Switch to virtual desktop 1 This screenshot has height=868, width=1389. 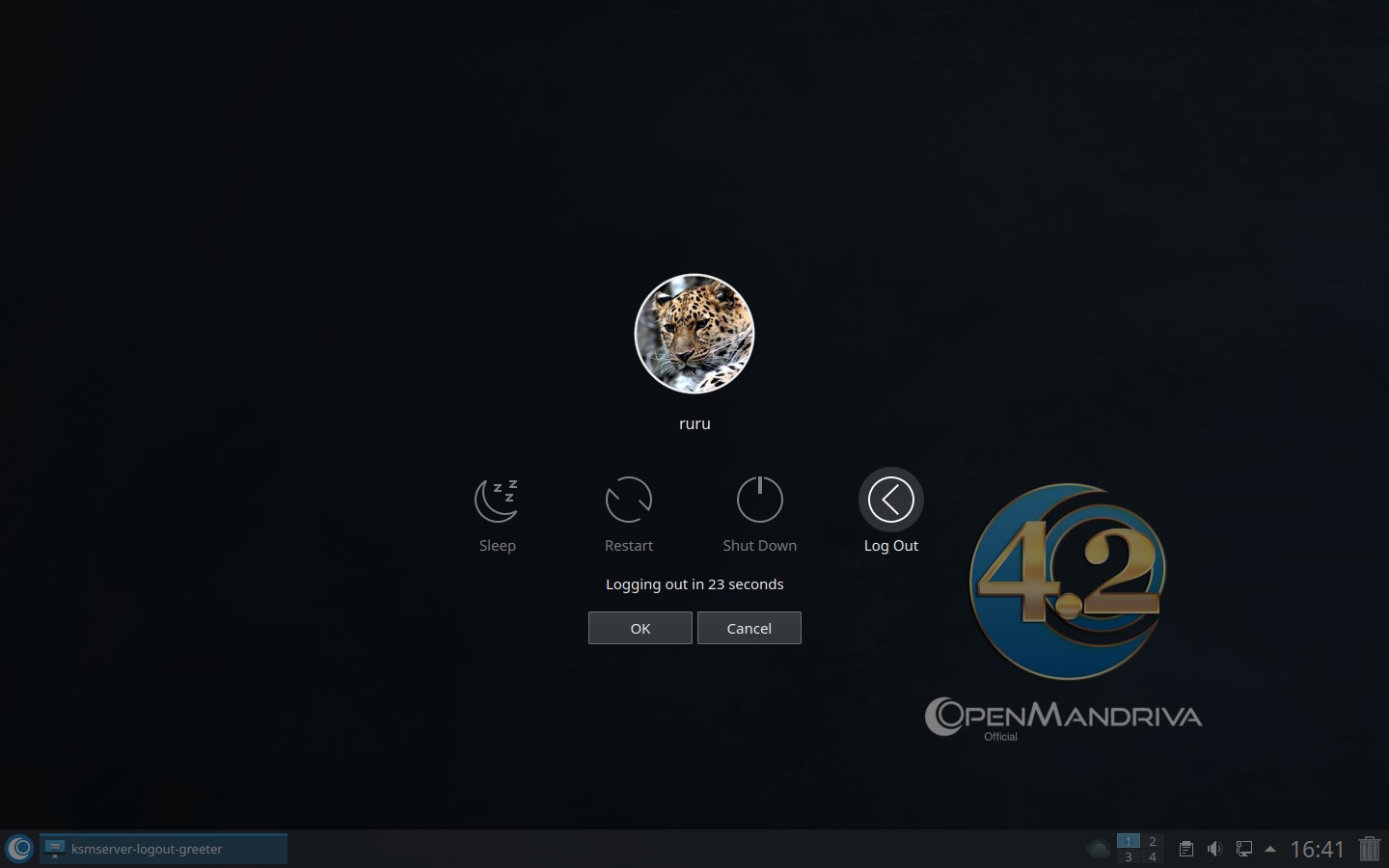click(1128, 841)
